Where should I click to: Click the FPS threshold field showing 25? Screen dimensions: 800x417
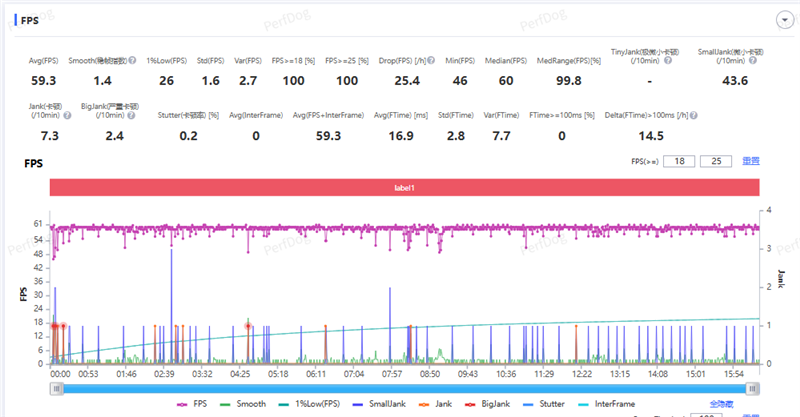716,161
